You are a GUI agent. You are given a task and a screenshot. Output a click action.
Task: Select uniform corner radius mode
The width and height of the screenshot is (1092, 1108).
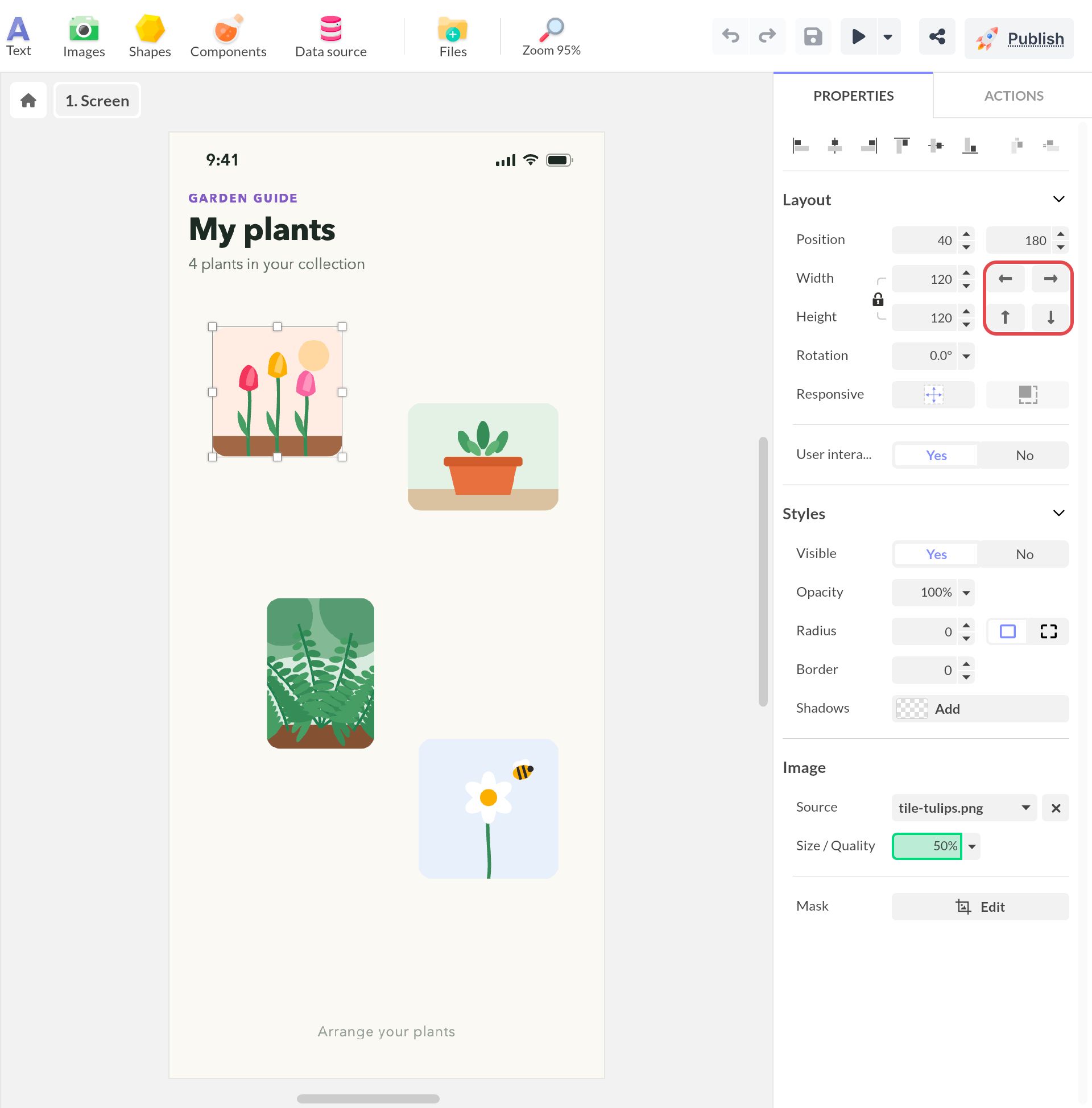point(1007,631)
